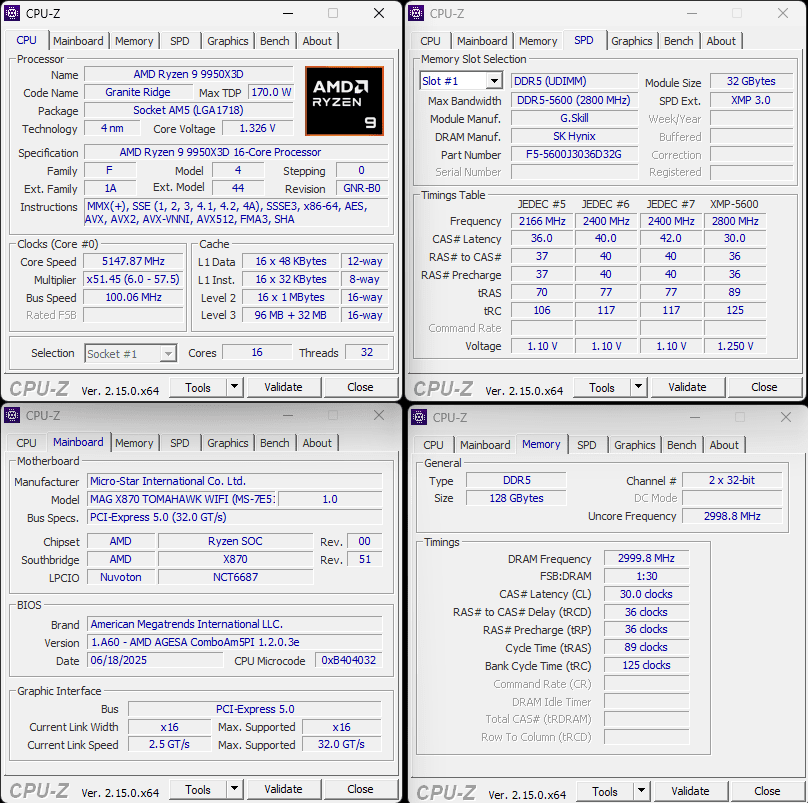Screen dimensions: 808x803
Task: Open the Memory tab in the top-left CPU window
Action: [x=134, y=41]
